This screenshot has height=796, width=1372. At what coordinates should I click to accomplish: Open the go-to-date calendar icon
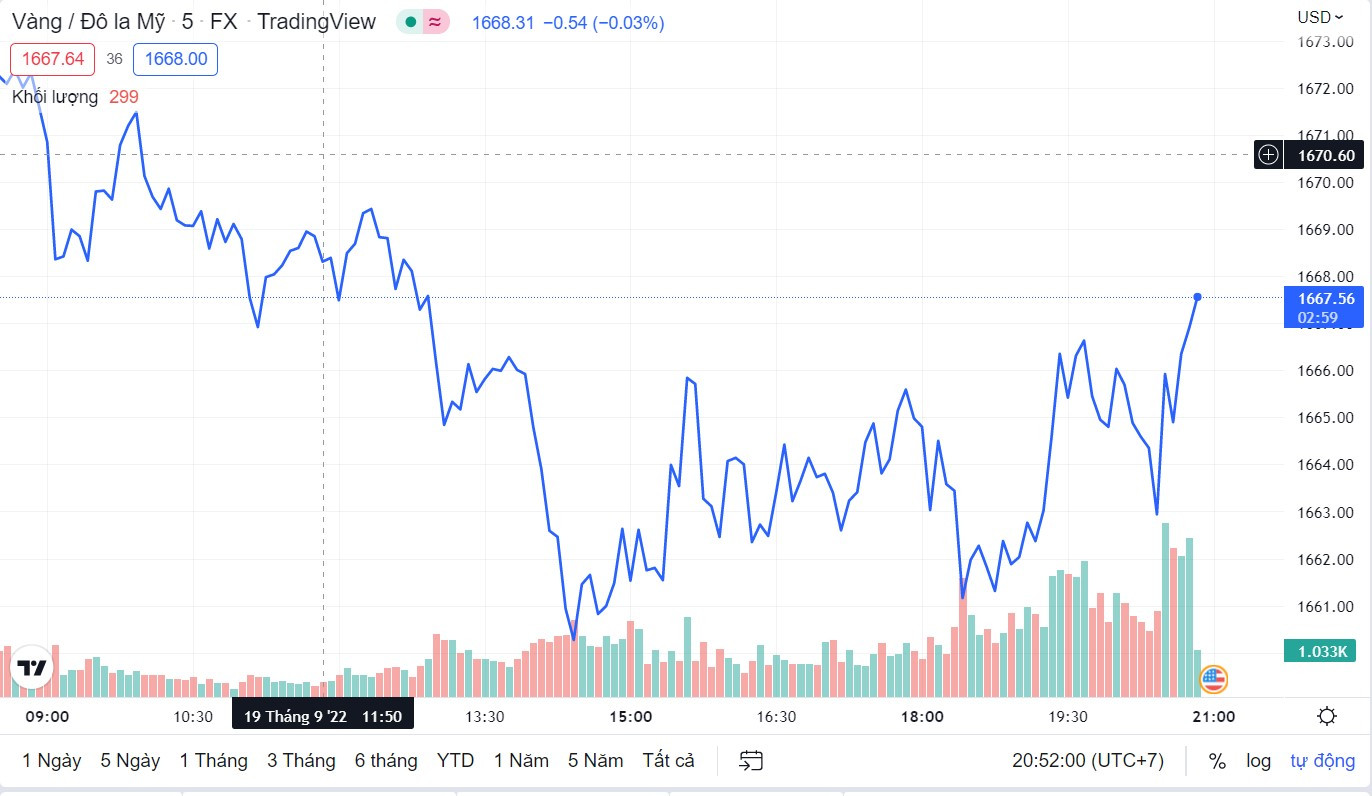pos(751,761)
